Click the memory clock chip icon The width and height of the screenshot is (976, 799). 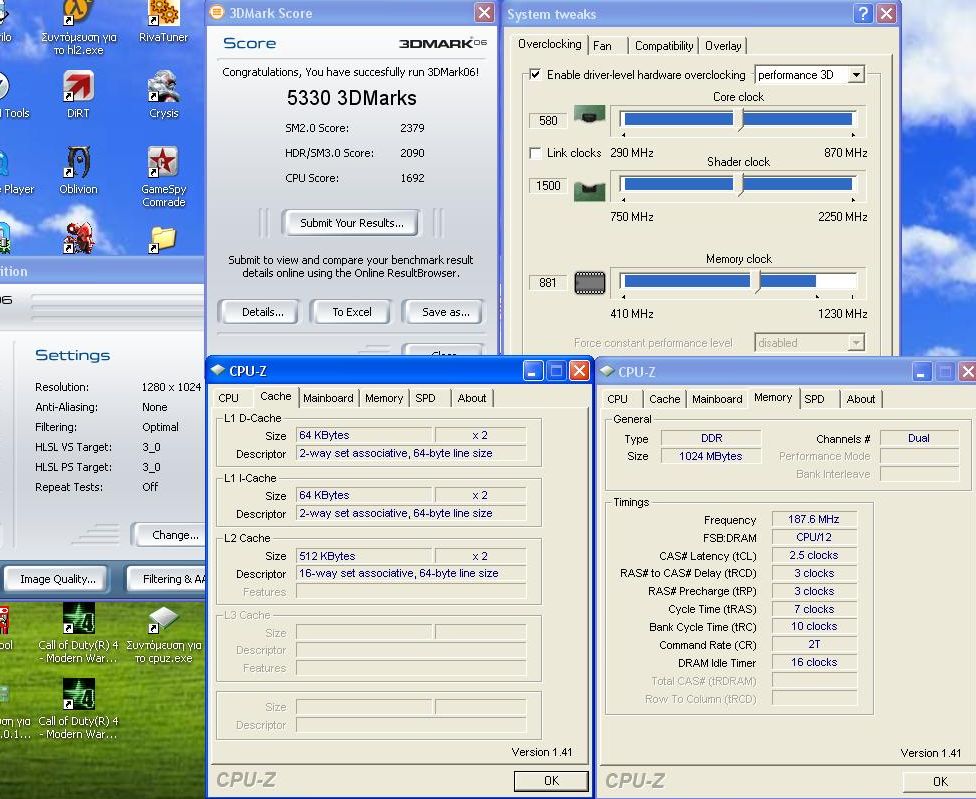tap(589, 283)
